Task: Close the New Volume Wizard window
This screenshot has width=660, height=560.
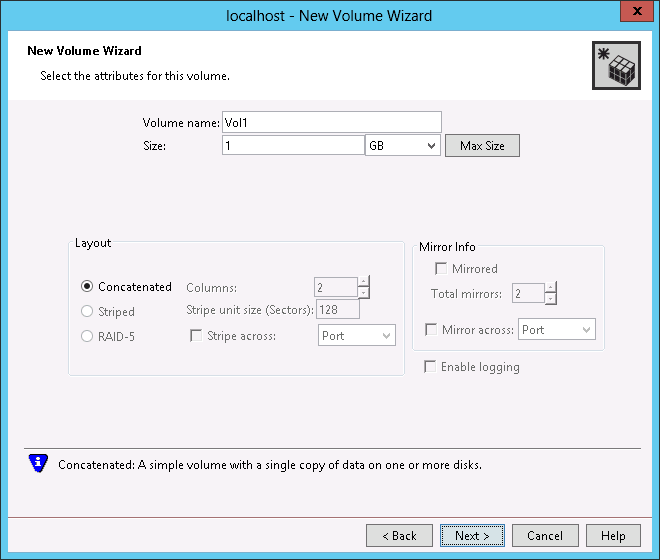Action: (x=637, y=11)
